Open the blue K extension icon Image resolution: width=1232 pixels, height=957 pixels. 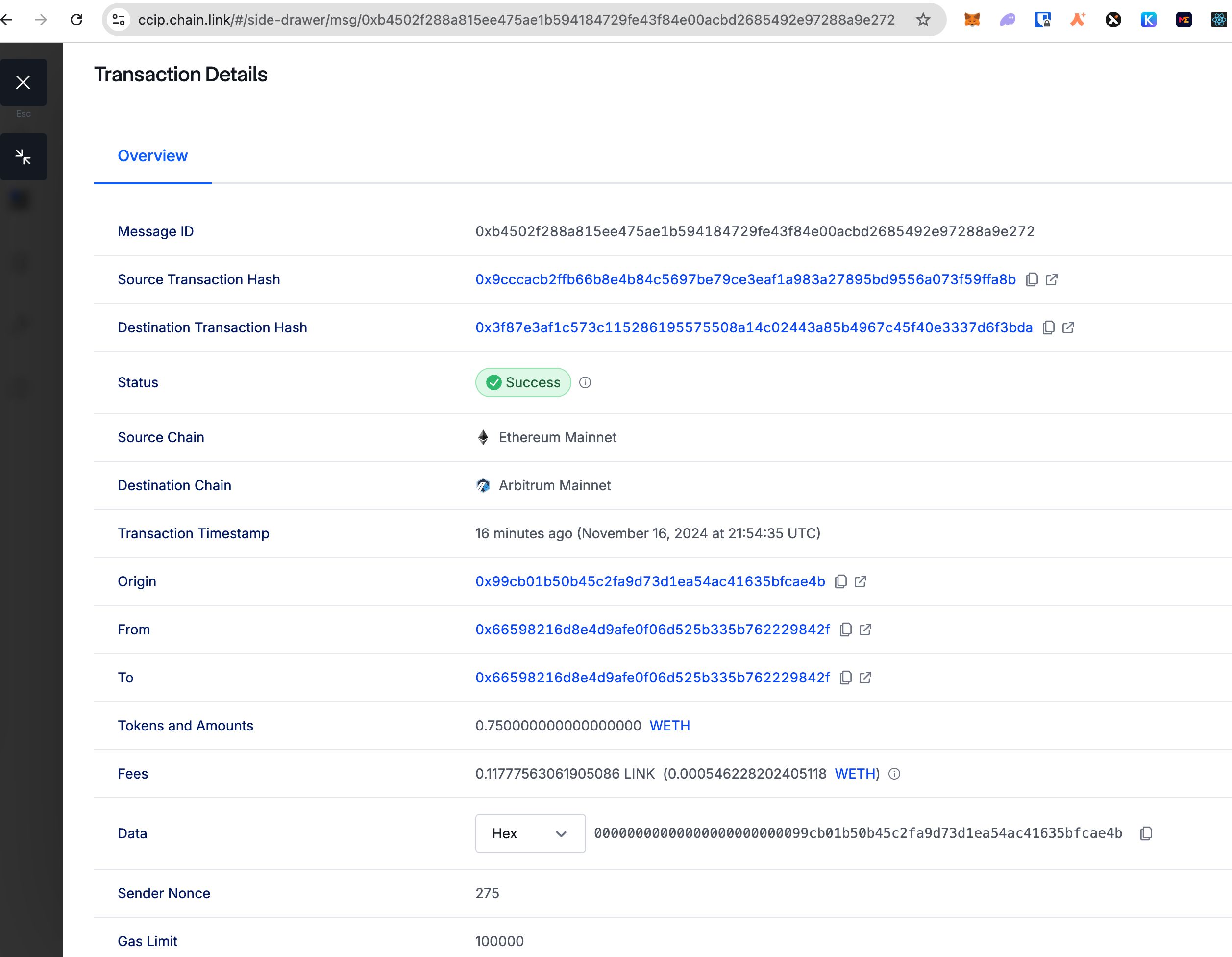click(x=1149, y=20)
